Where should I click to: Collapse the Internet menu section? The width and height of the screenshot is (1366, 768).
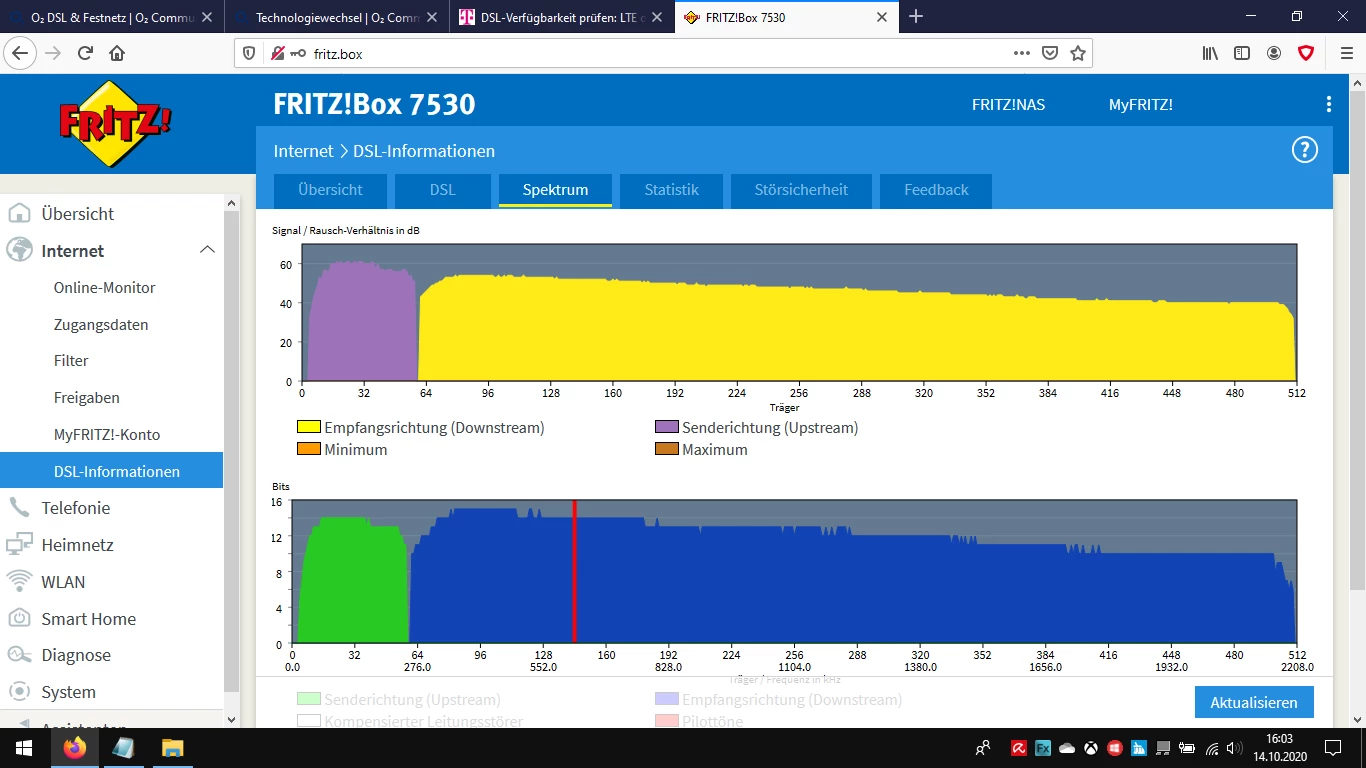(x=207, y=250)
